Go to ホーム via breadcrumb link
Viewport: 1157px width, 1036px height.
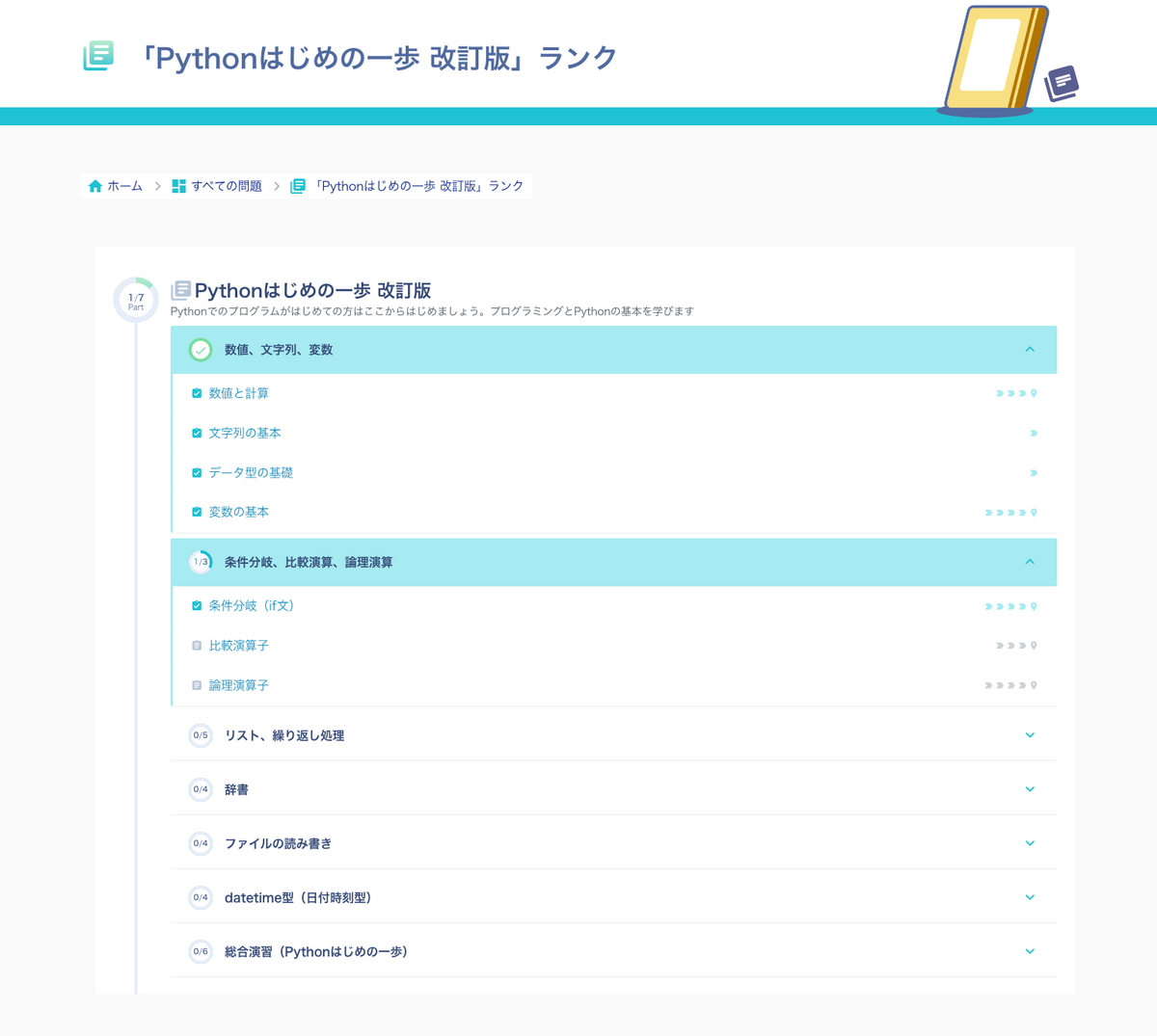(124, 186)
